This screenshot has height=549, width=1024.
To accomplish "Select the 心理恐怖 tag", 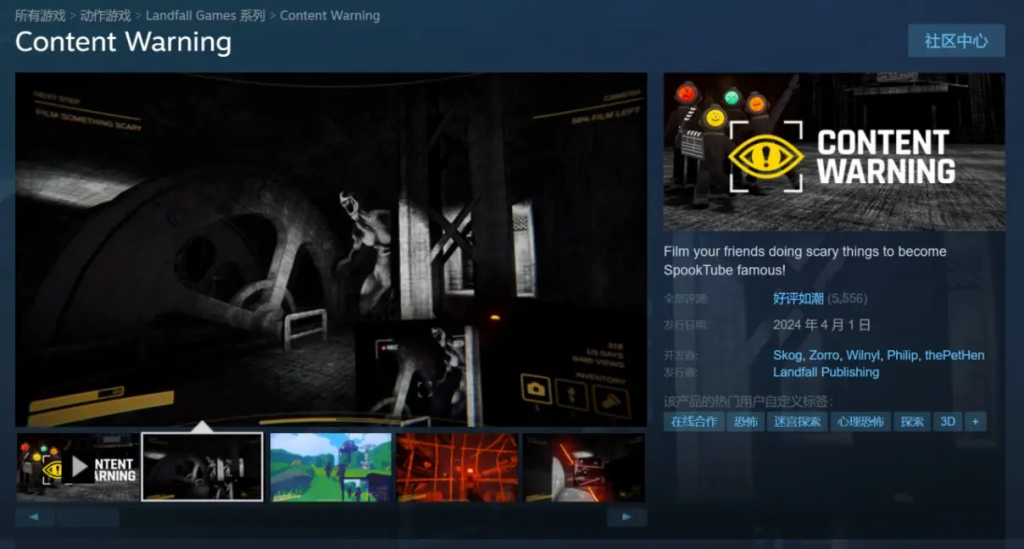I will point(860,422).
